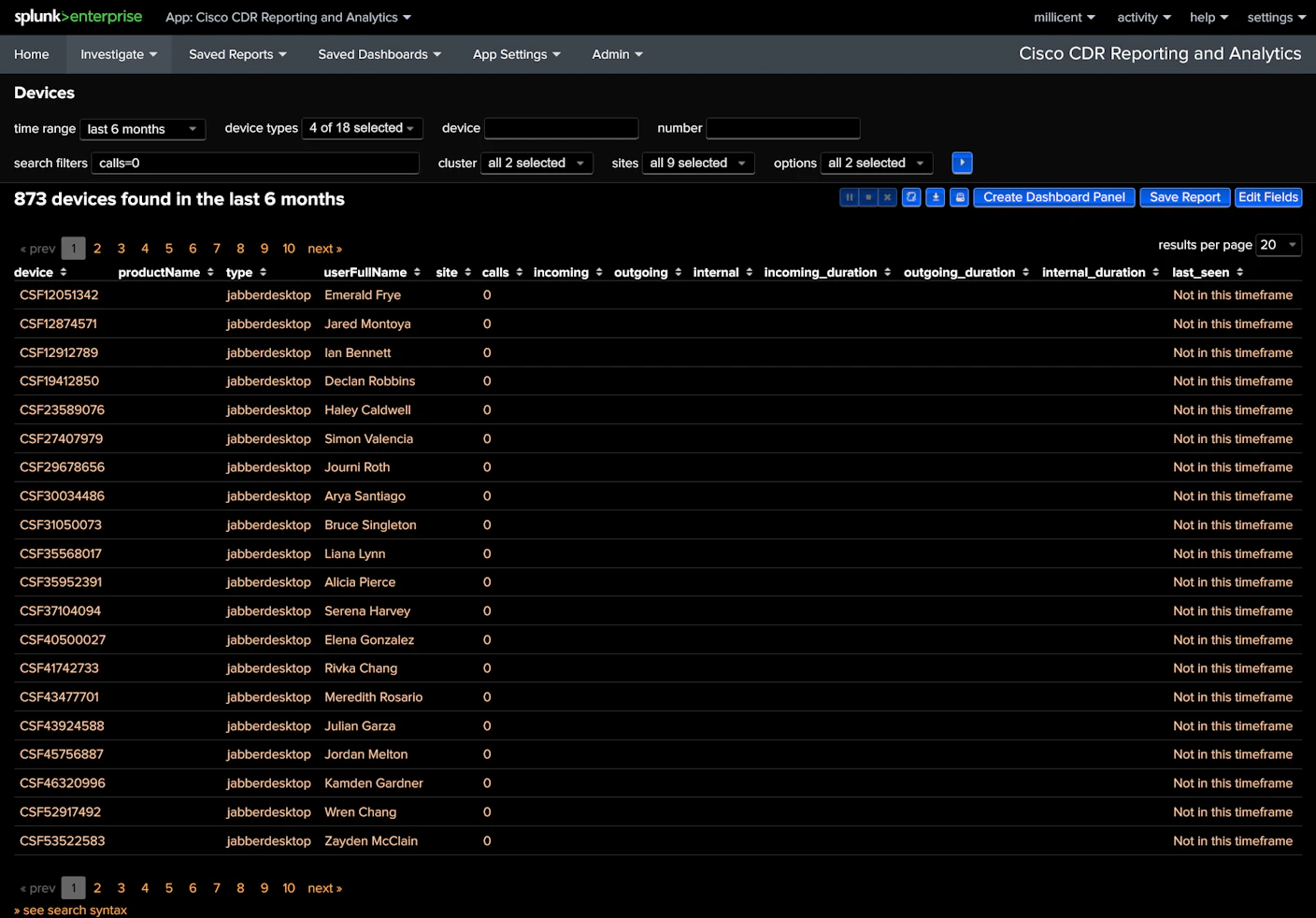
Task: Click user name Simon Valencia
Action: click(x=368, y=438)
